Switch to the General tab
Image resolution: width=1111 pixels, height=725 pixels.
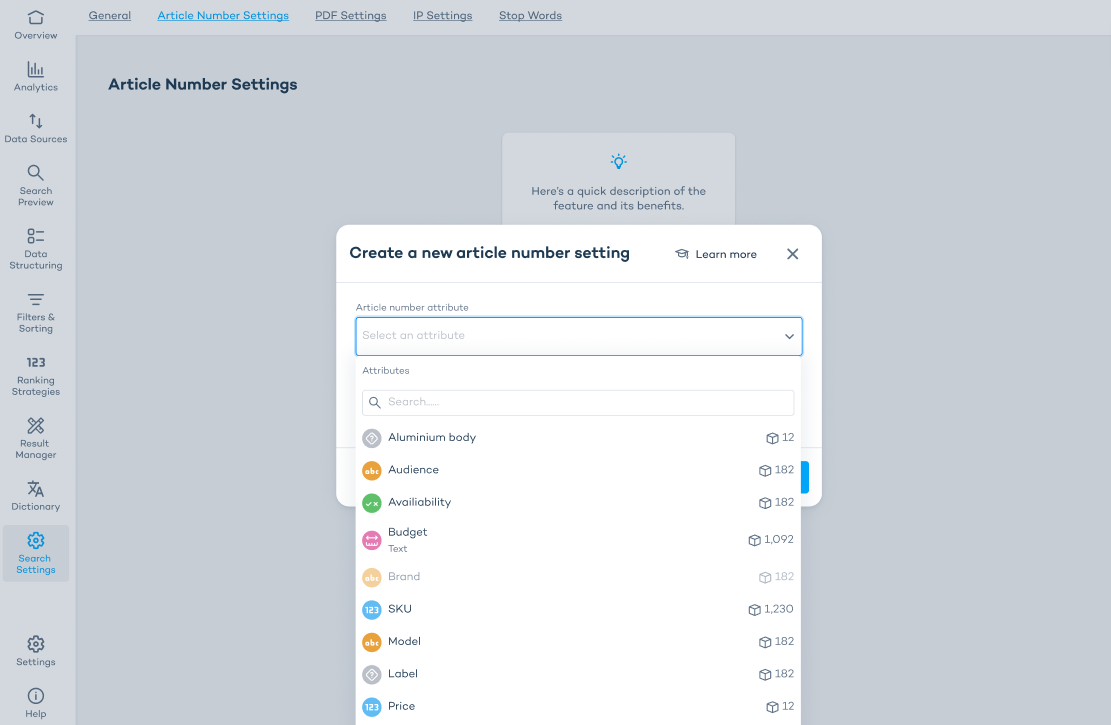pyautogui.click(x=110, y=16)
